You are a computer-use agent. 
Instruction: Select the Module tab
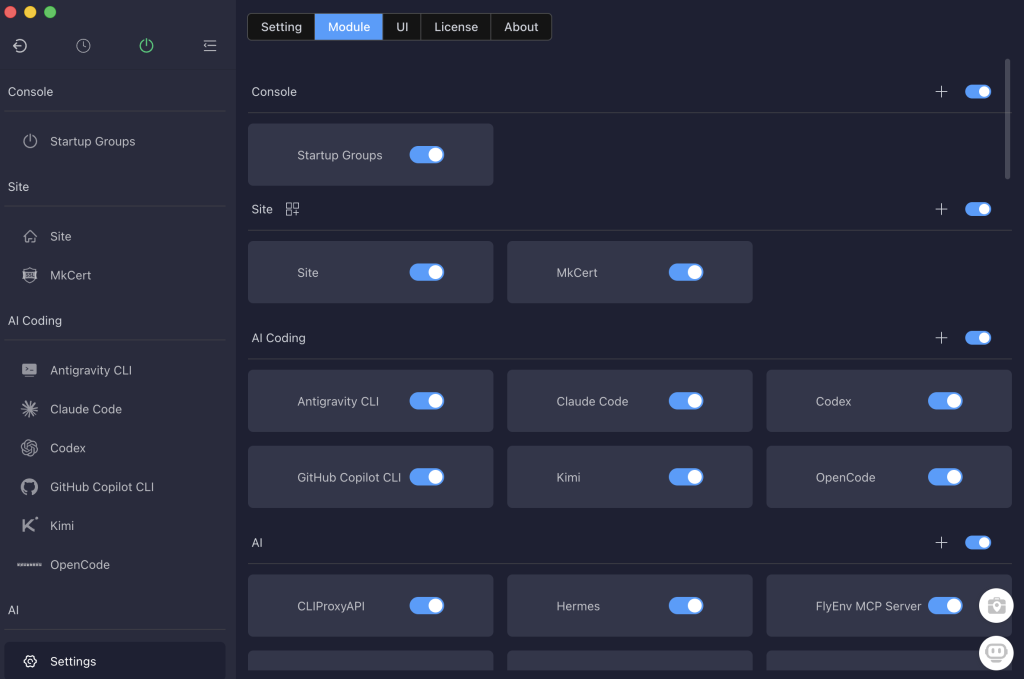tap(349, 27)
